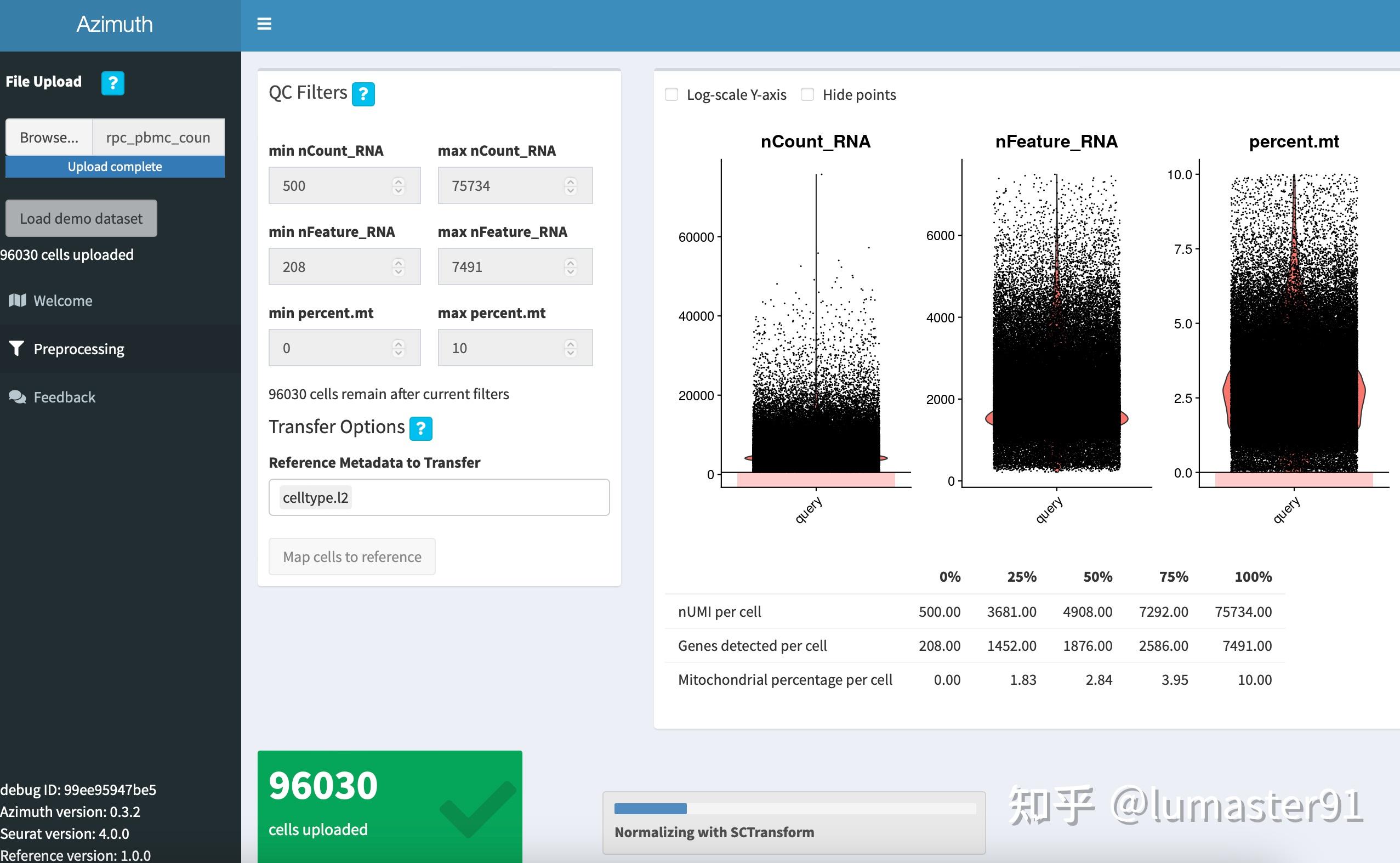Open the Welcome sidebar tab

click(62, 300)
